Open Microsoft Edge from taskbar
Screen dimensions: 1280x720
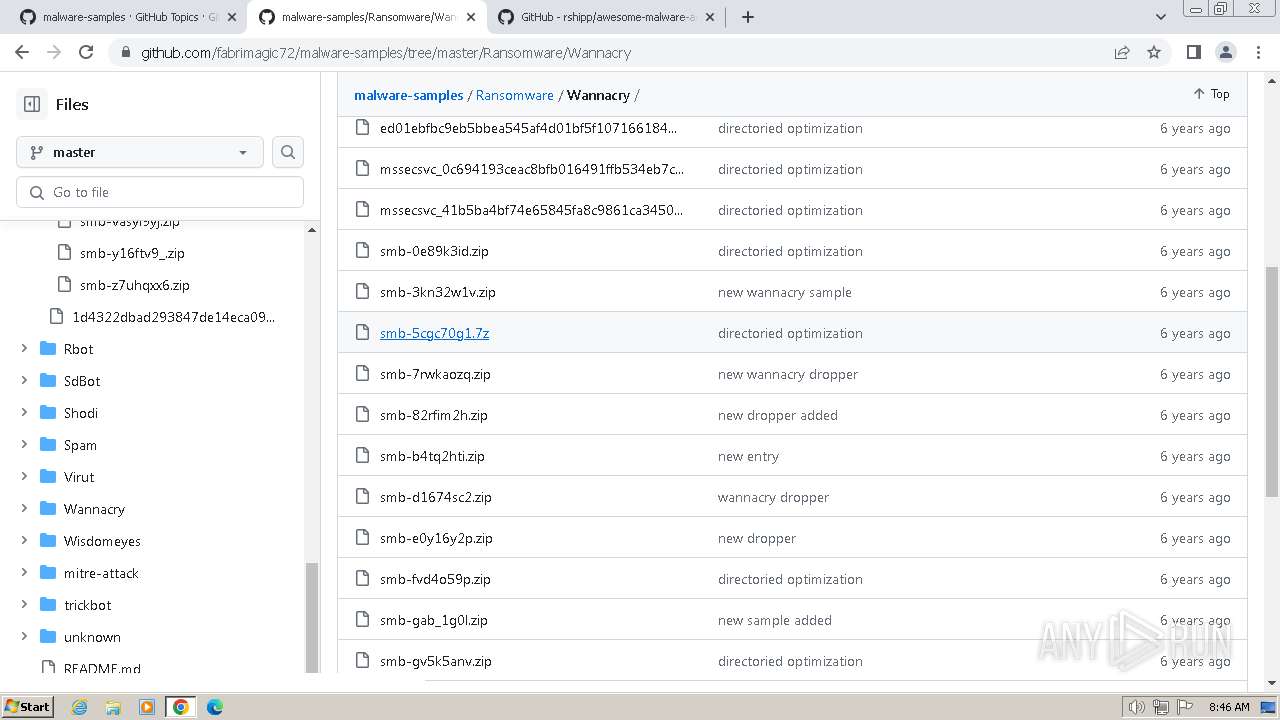coord(214,707)
